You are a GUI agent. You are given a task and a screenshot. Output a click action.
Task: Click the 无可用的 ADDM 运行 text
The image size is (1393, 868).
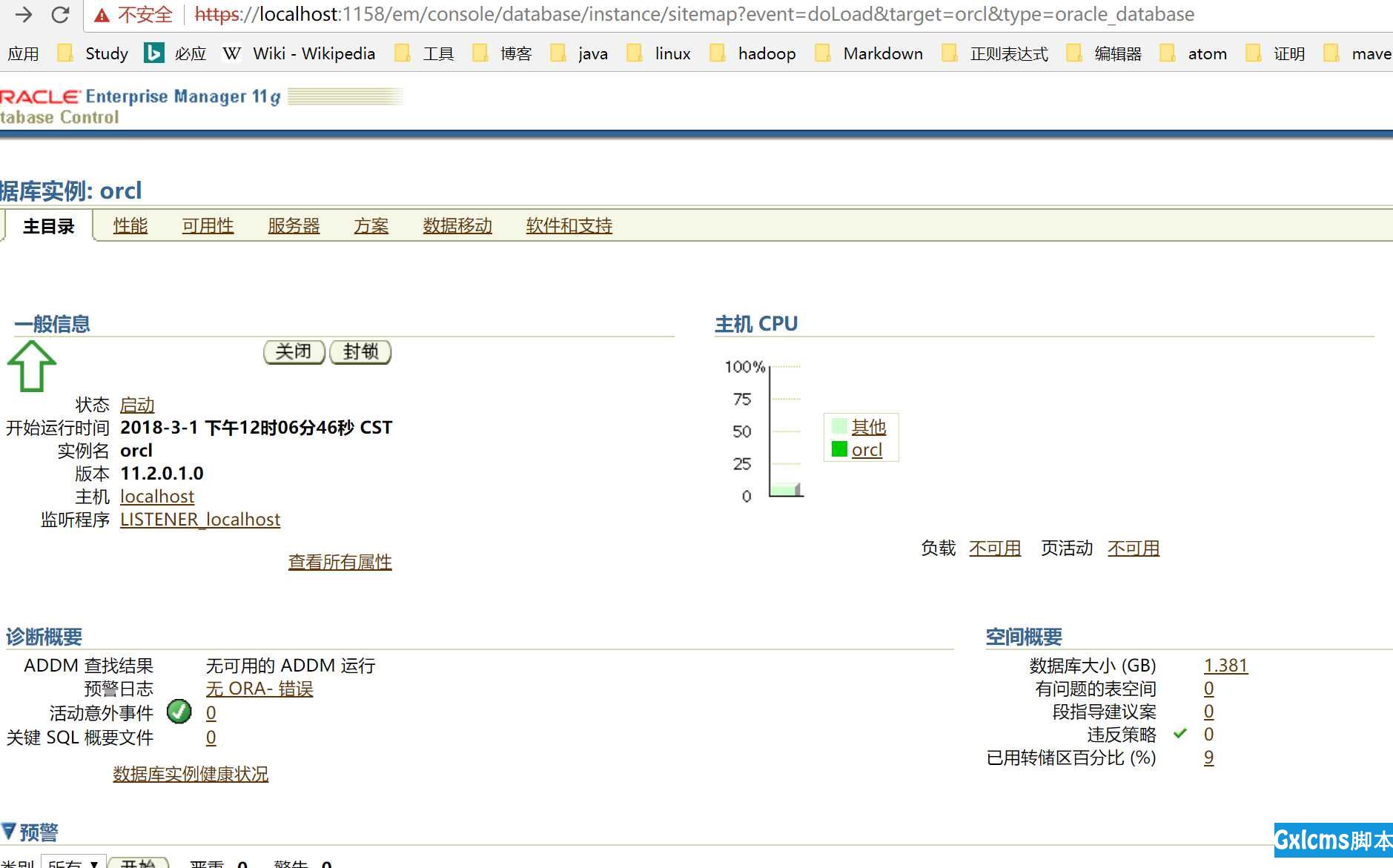click(x=291, y=666)
